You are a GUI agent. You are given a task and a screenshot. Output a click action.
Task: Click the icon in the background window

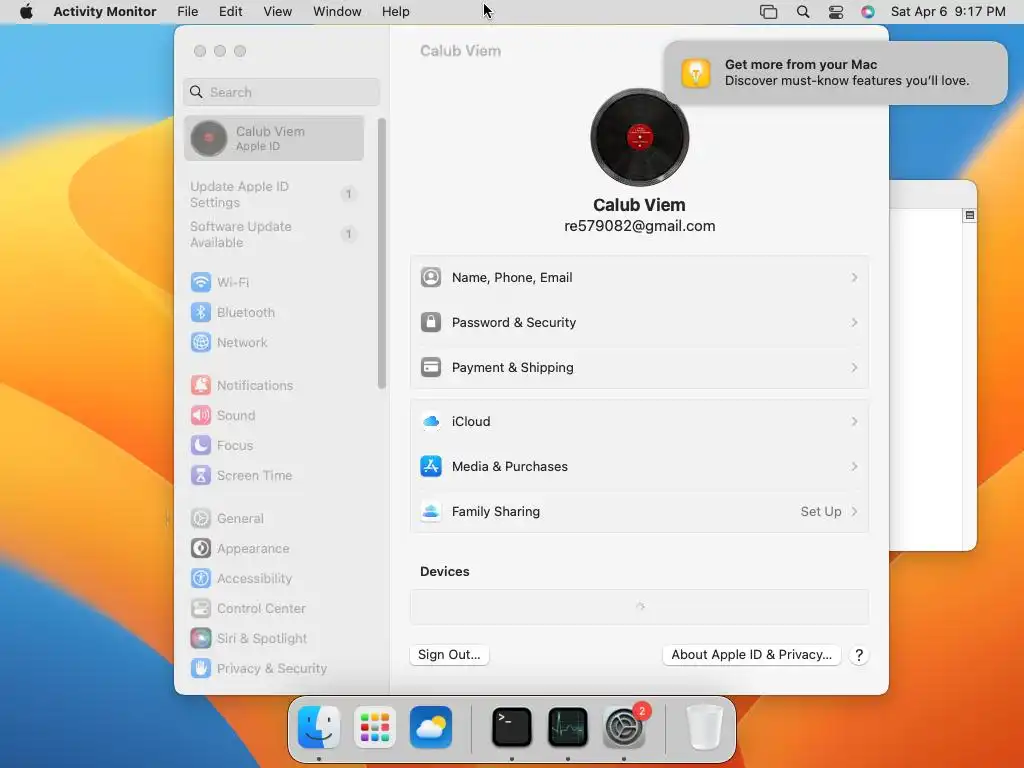click(970, 216)
